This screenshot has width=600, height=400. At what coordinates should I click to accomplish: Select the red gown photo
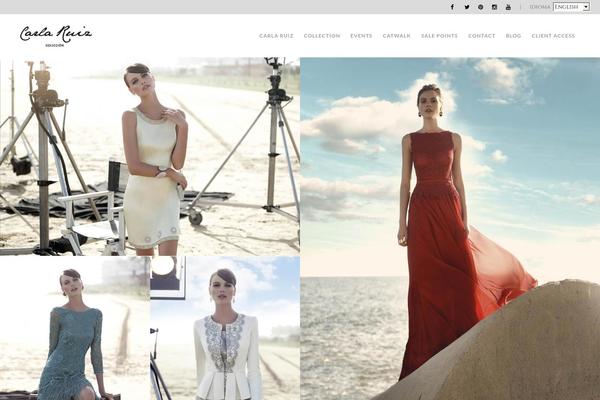450,229
